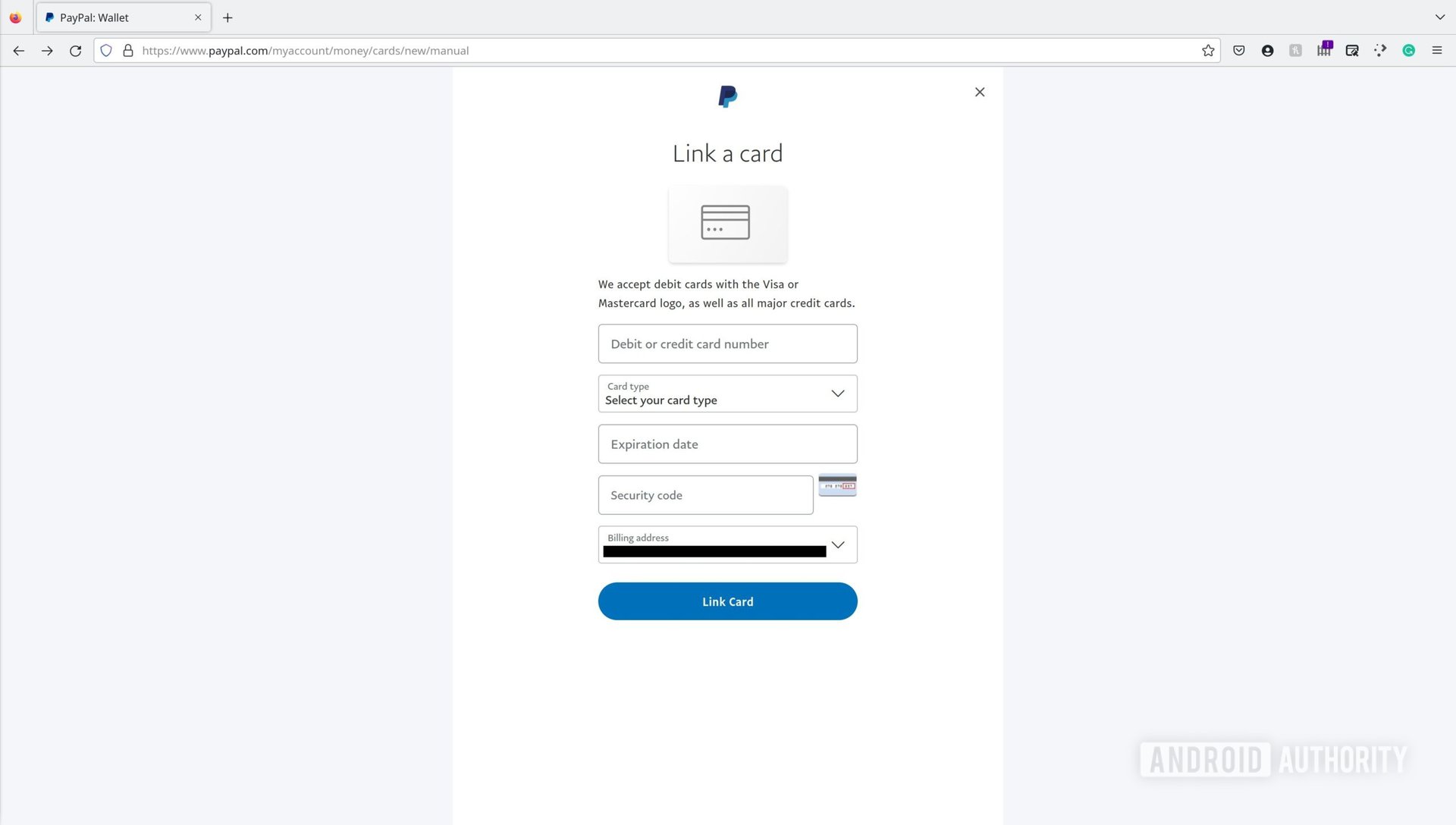Click the Firefox account profile icon
Screen dimensions: 1456x825
click(1267, 50)
